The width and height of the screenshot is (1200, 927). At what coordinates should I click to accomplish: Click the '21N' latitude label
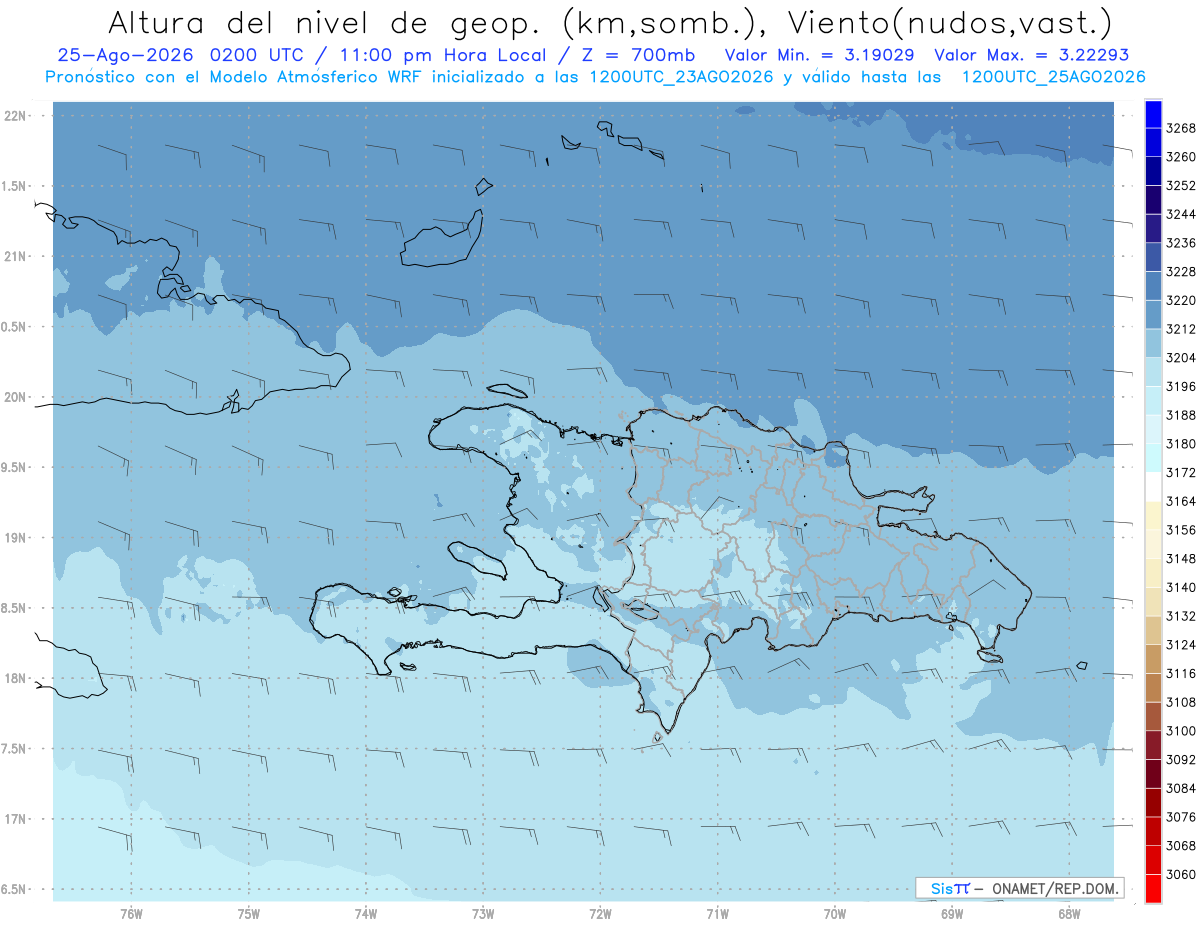(15, 256)
